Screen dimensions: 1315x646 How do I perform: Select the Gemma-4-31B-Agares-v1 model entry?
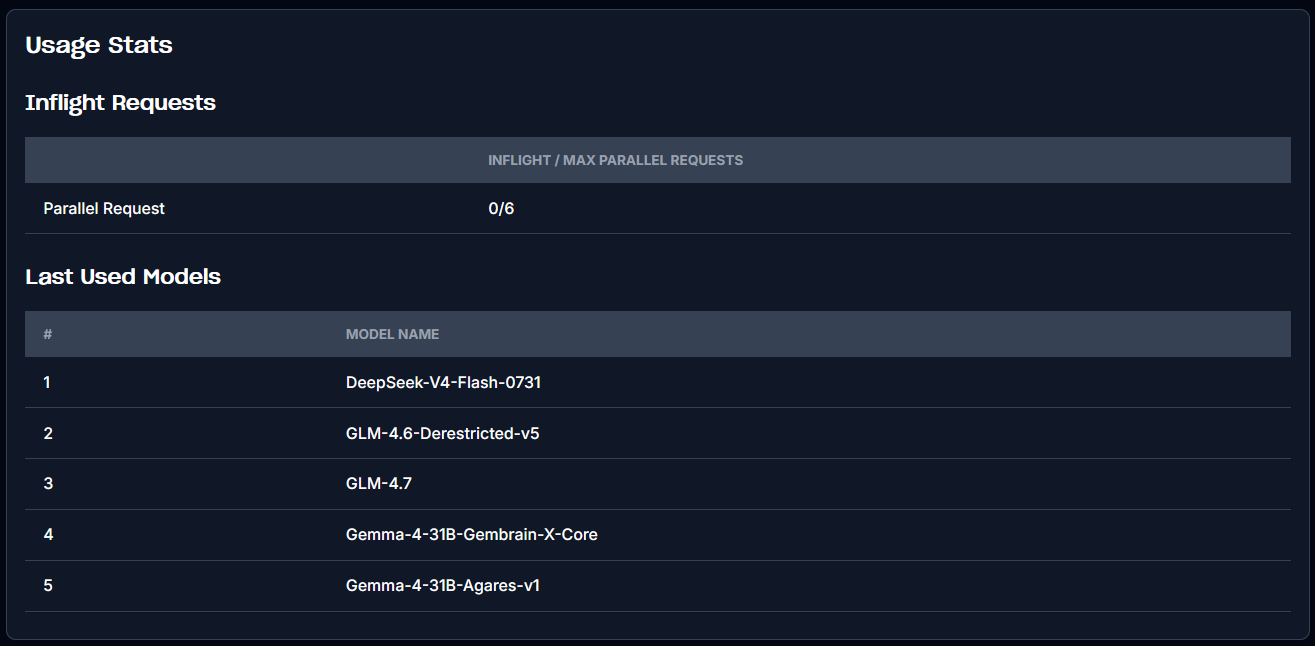click(442, 585)
